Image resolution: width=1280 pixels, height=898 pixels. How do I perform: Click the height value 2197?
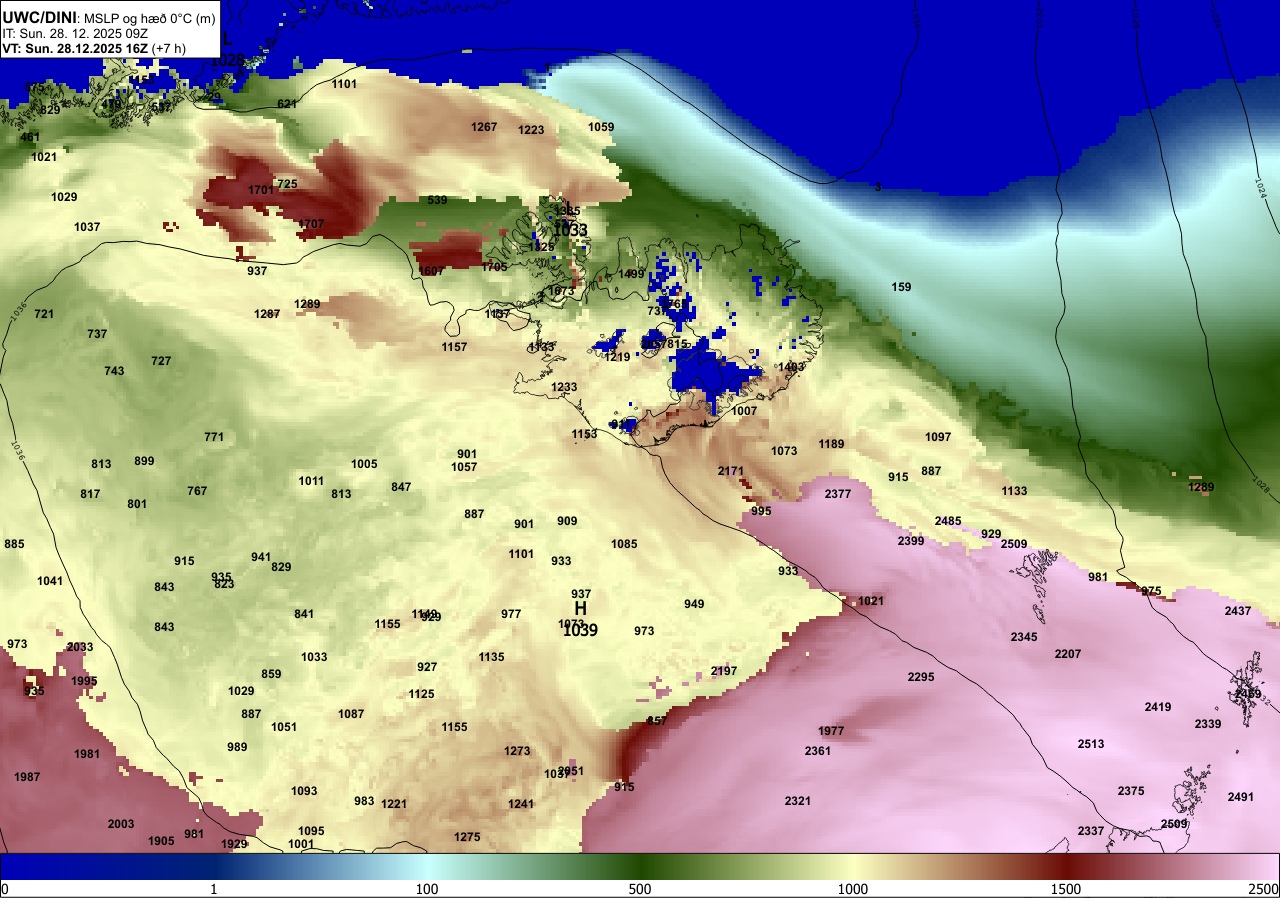[724, 671]
